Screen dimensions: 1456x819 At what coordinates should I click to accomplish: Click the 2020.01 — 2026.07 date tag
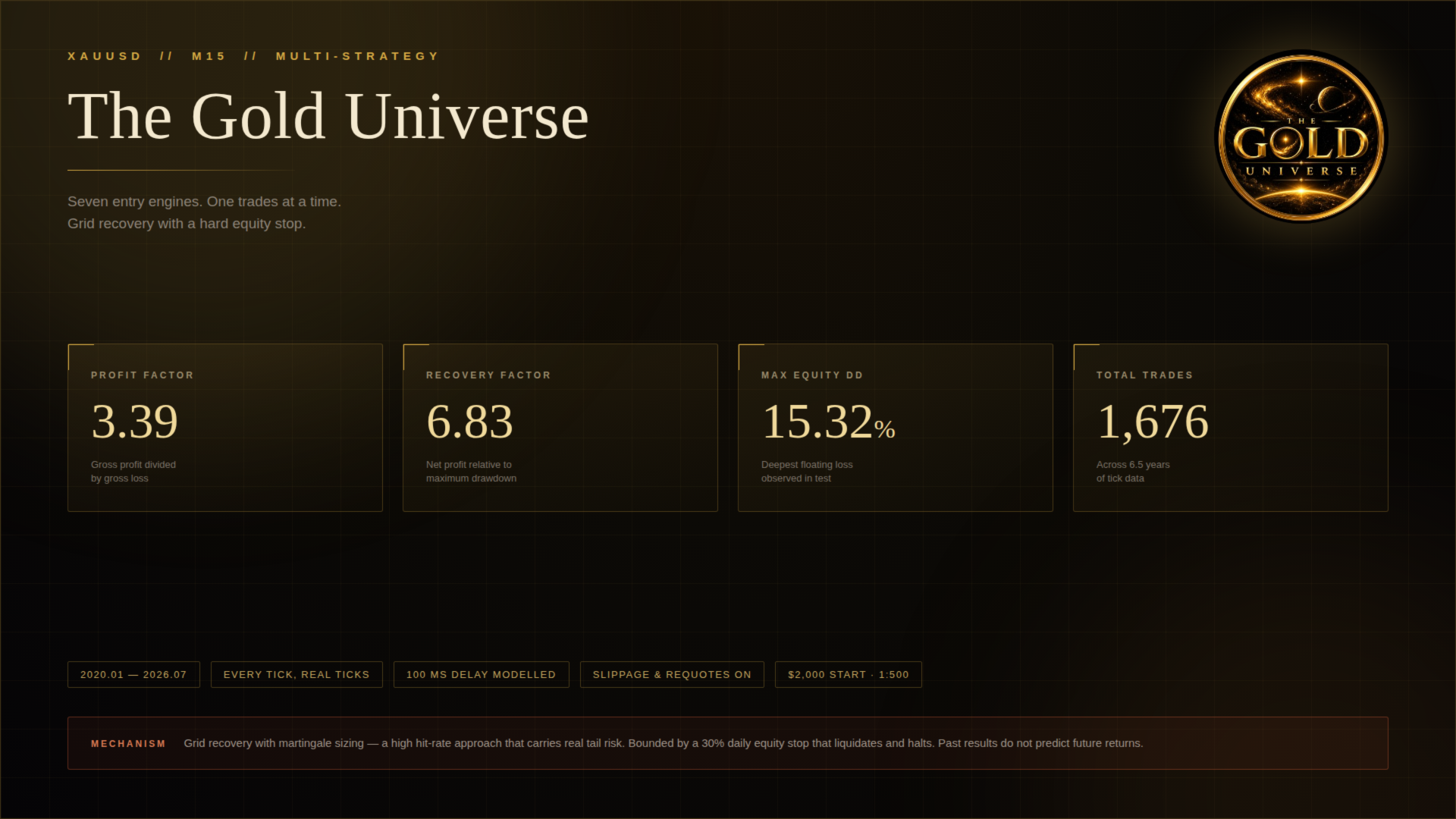point(133,675)
